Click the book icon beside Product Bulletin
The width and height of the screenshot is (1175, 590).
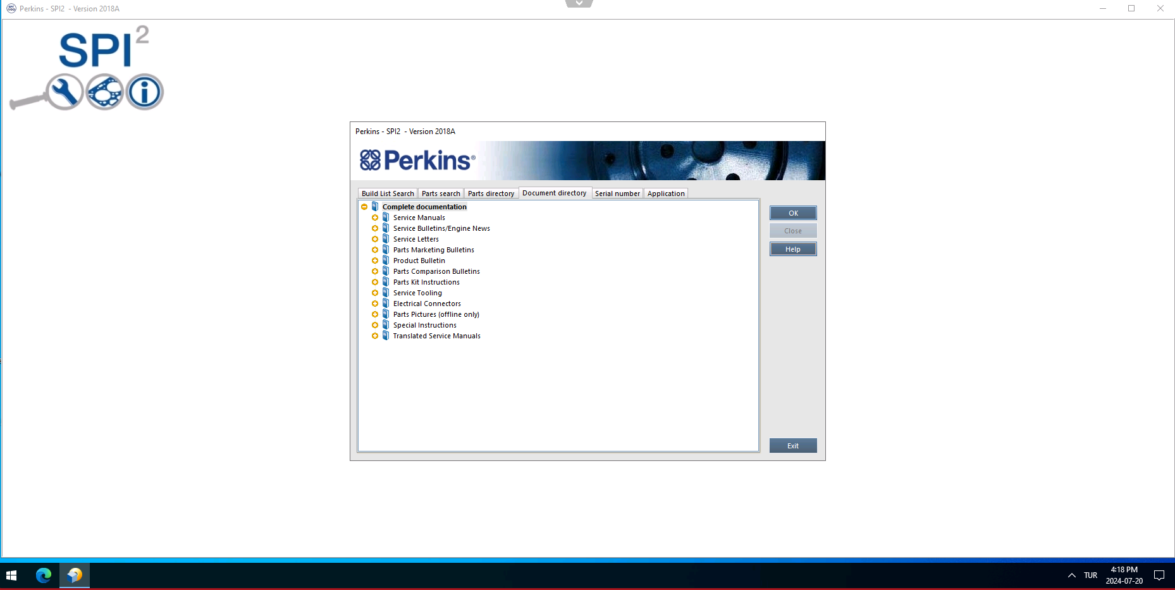[386, 260]
